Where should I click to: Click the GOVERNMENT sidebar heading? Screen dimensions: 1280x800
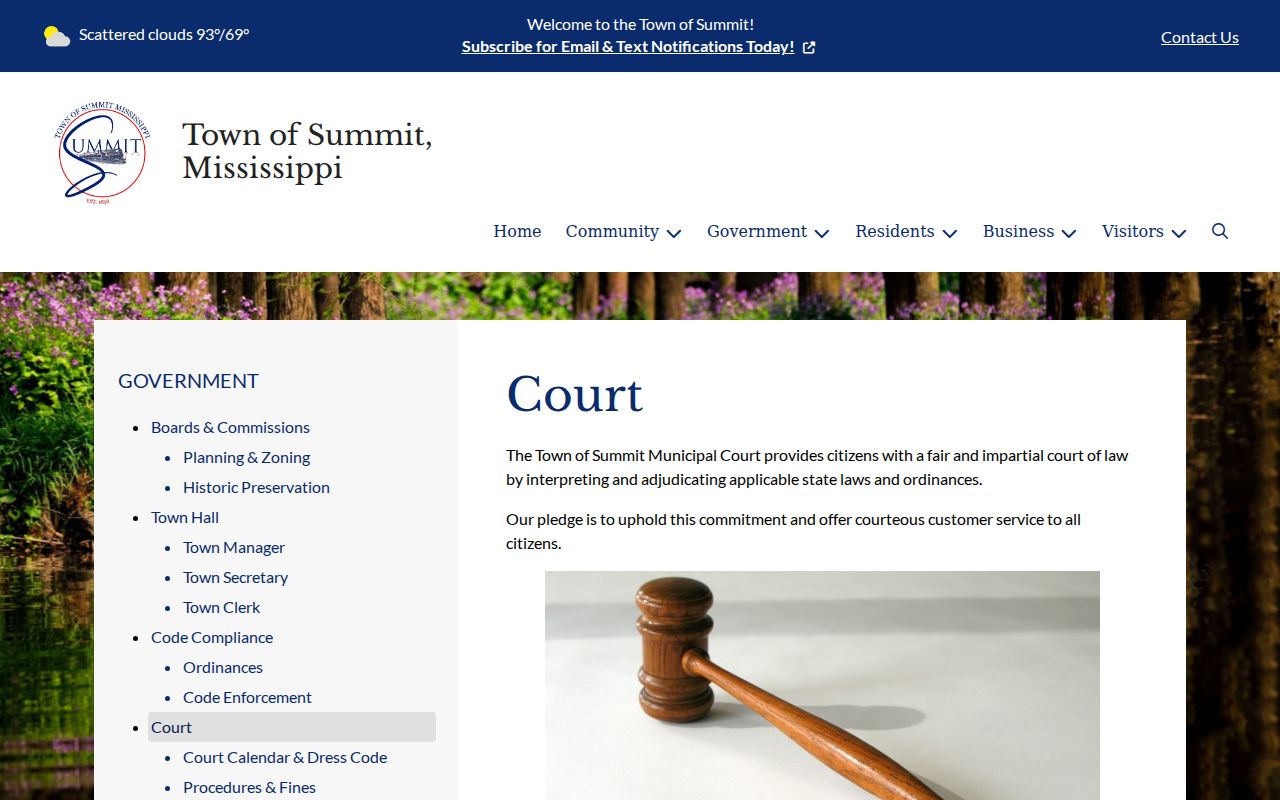[188, 381]
